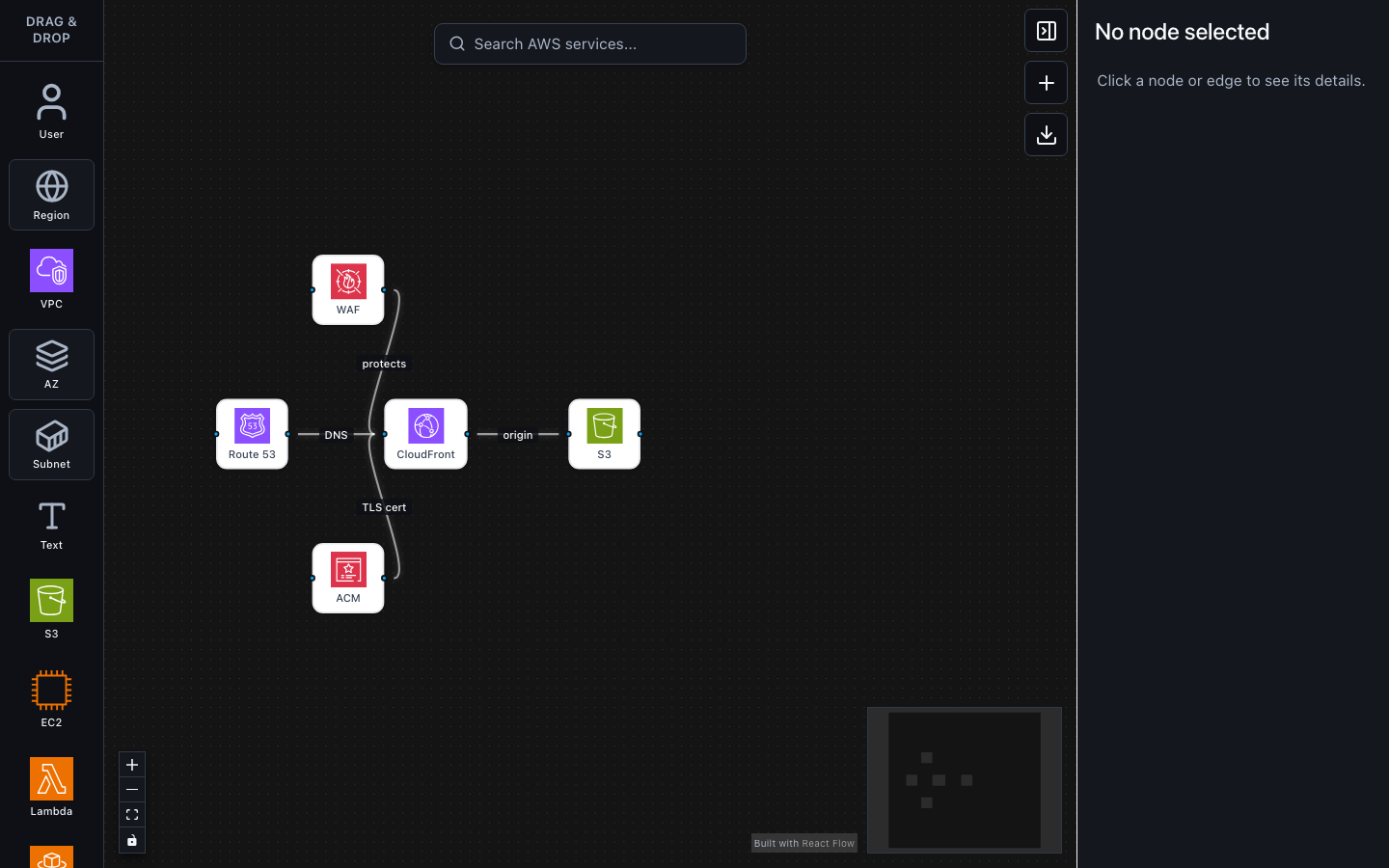Select the 'DNS' edge label

click(336, 435)
